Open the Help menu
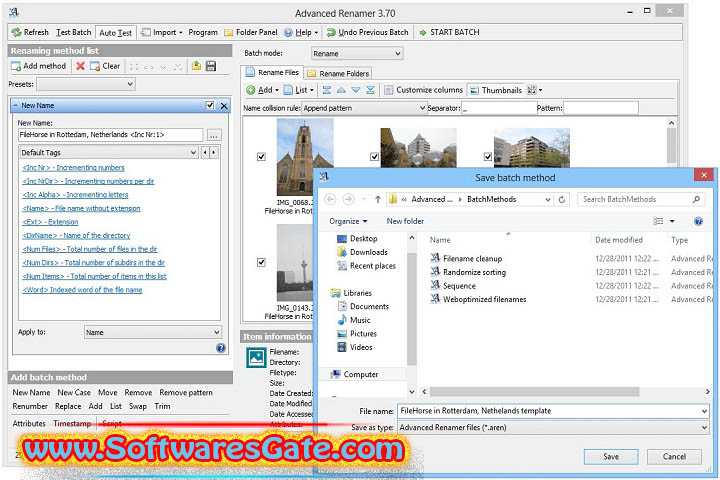Image resolution: width=720 pixels, height=480 pixels. (301, 32)
